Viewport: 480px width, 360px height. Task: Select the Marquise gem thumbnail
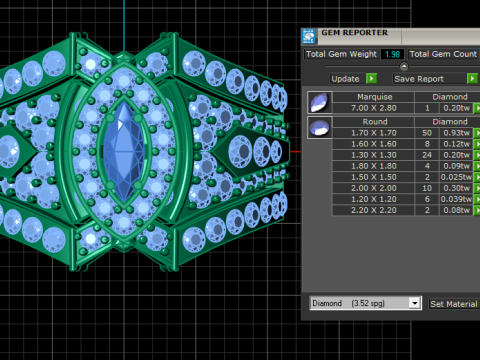pyautogui.click(x=320, y=102)
